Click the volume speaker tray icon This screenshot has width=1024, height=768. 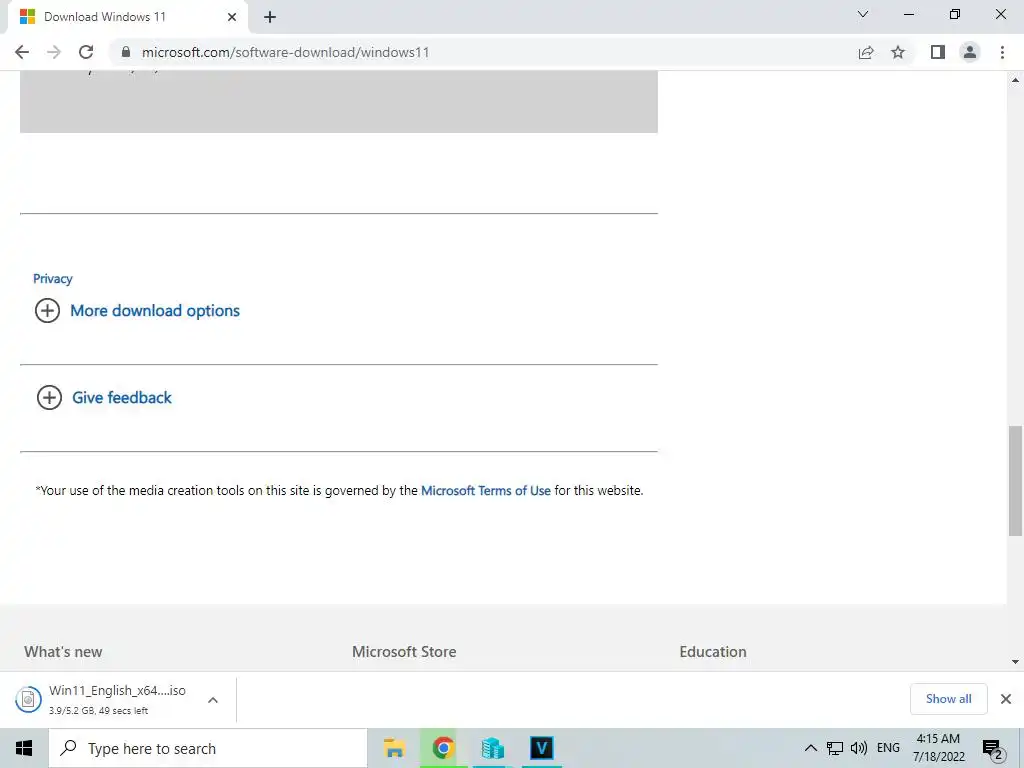click(x=859, y=748)
